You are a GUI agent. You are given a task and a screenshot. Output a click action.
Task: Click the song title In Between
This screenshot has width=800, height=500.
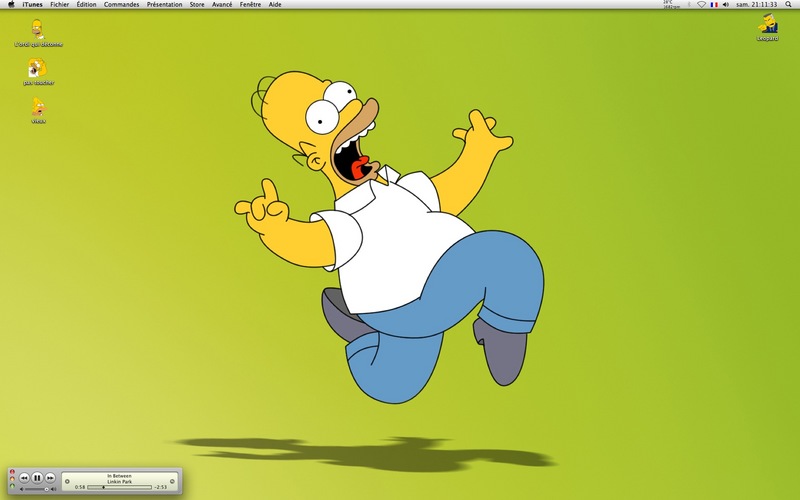click(119, 476)
